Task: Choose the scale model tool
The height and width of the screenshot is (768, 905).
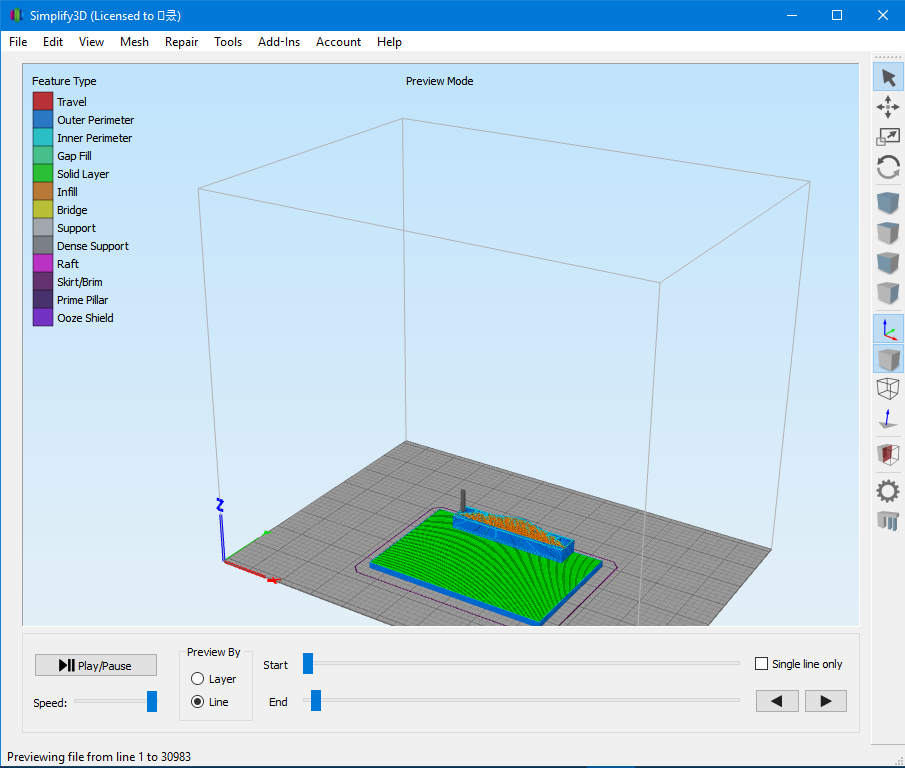Action: (x=888, y=137)
